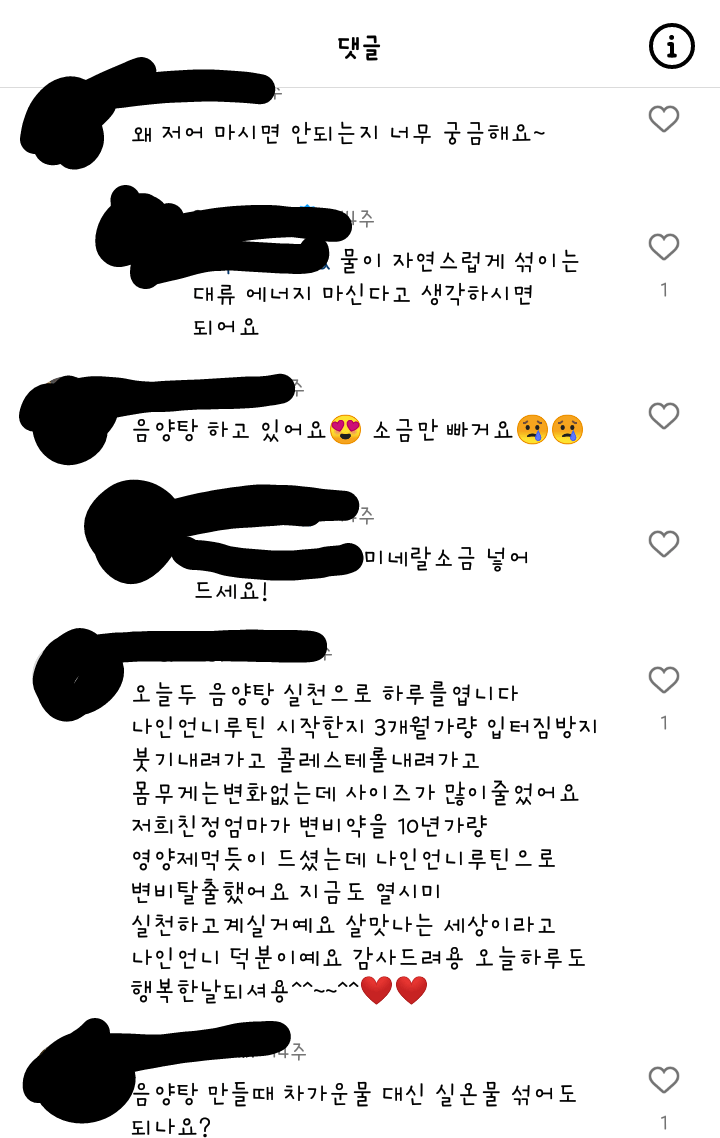Tap the heart-eyes emoji after 있어요
720x1138 pixels.
pos(345,430)
